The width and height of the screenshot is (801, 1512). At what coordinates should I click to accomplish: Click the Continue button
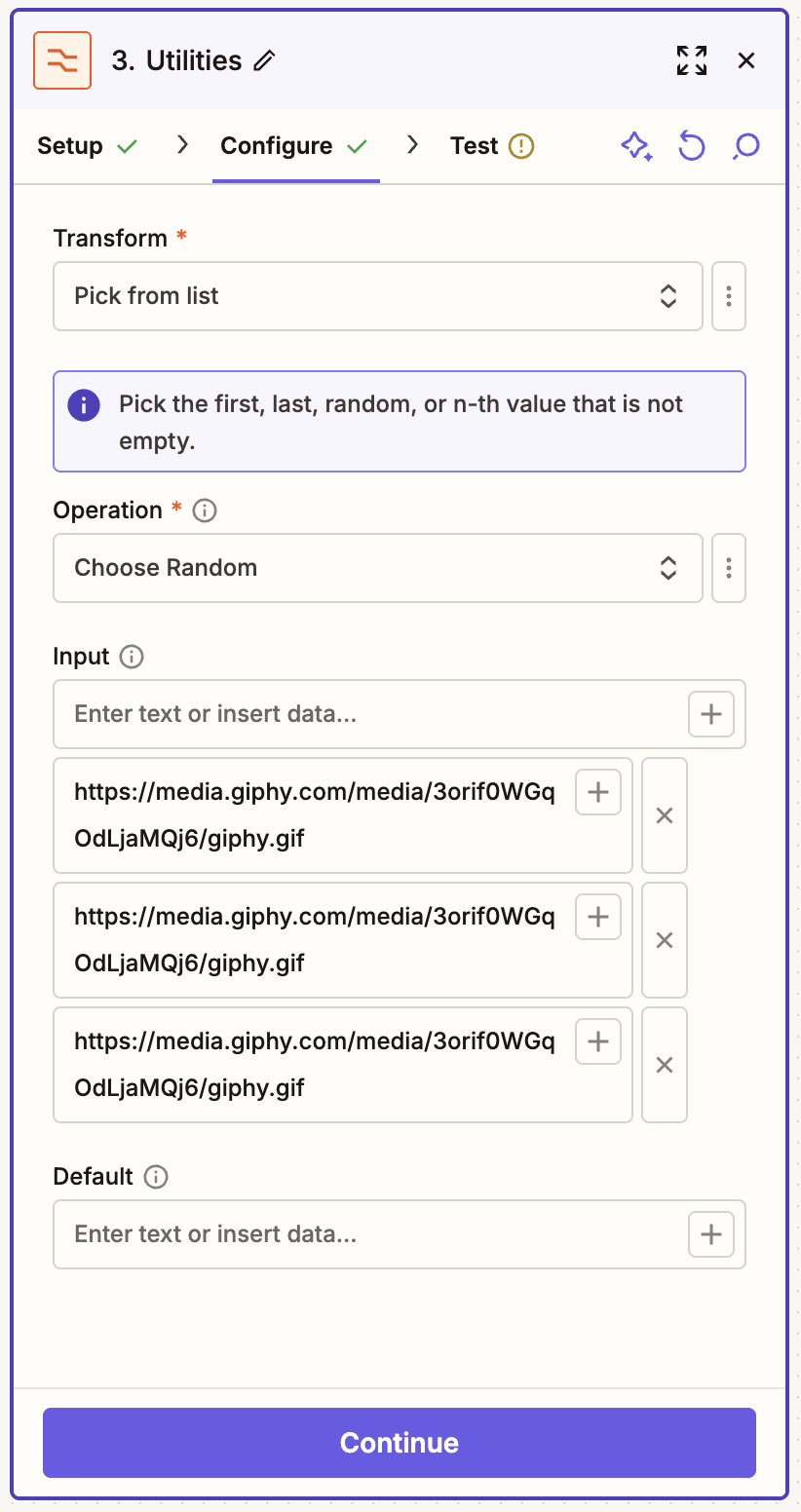tap(400, 1443)
